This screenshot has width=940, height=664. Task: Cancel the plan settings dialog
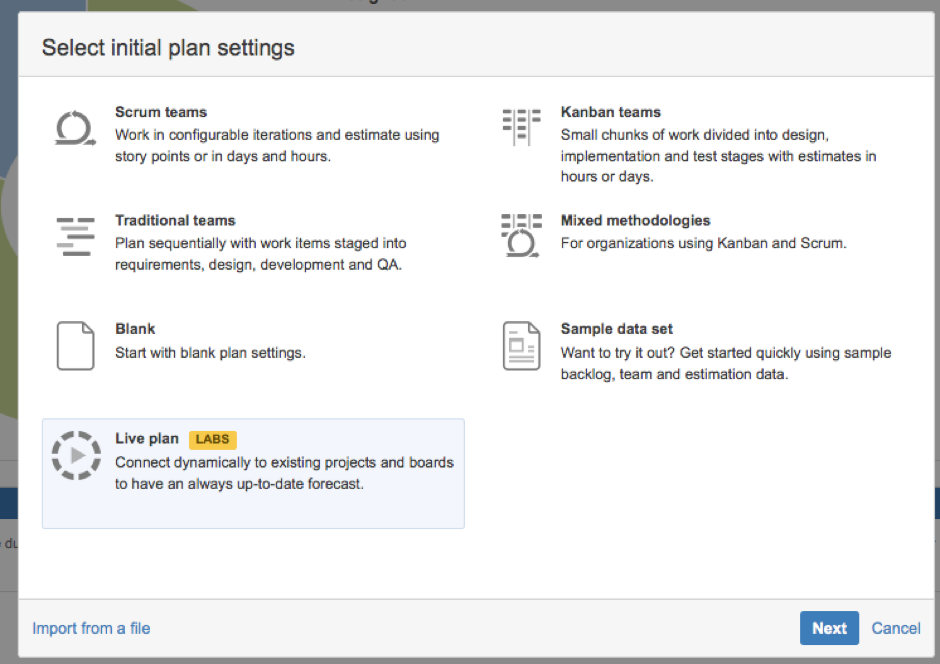pyautogui.click(x=896, y=628)
